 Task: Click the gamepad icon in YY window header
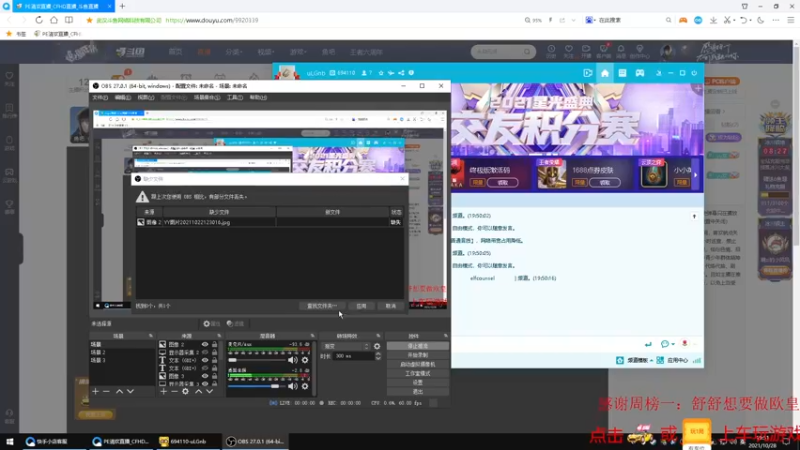click(x=640, y=73)
